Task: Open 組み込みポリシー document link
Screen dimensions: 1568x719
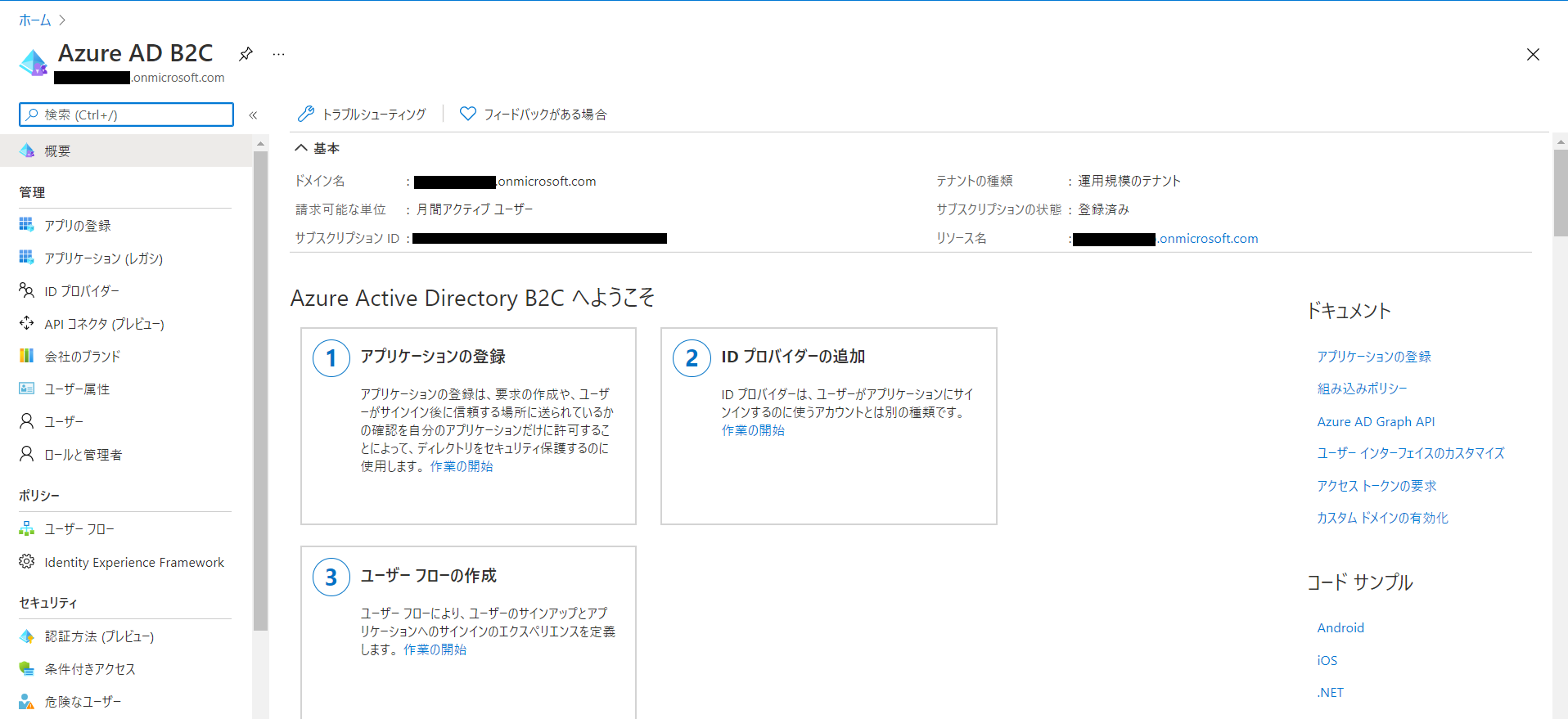Action: [x=1362, y=389]
